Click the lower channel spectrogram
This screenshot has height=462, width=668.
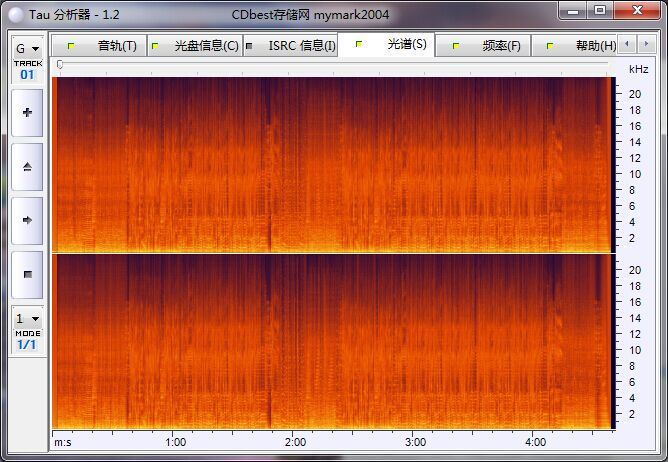click(334, 341)
